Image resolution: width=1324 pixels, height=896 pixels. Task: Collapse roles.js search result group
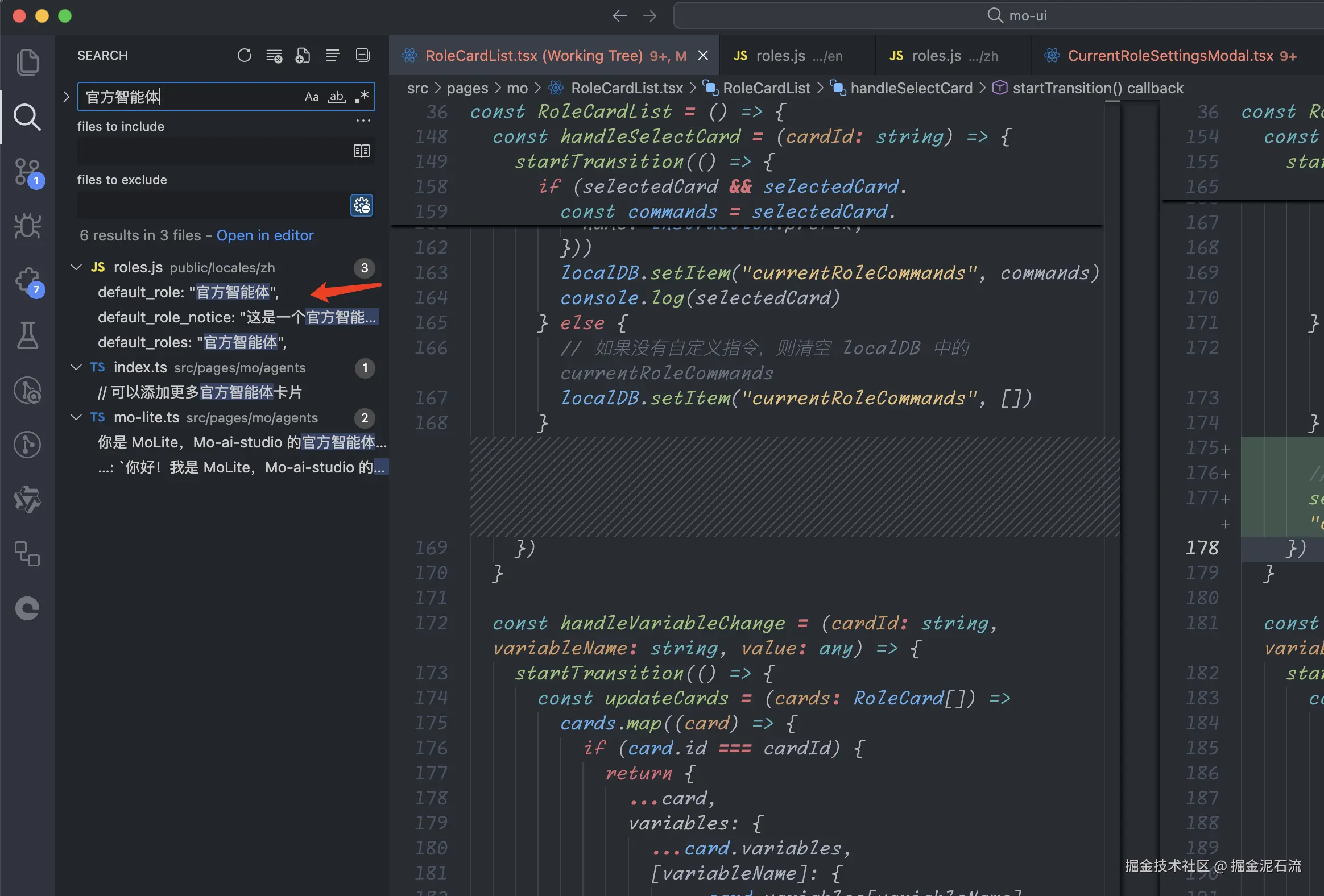[x=76, y=267]
